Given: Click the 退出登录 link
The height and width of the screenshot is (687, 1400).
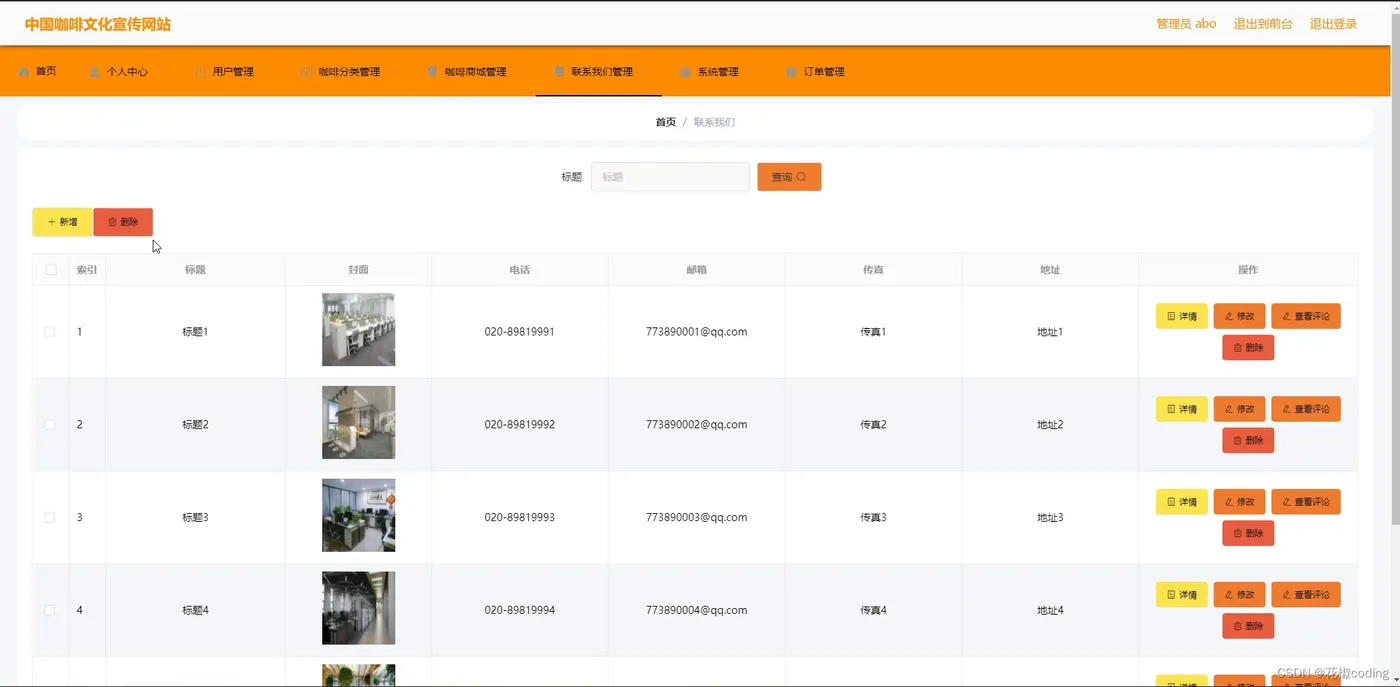Looking at the screenshot, I should point(1333,24).
